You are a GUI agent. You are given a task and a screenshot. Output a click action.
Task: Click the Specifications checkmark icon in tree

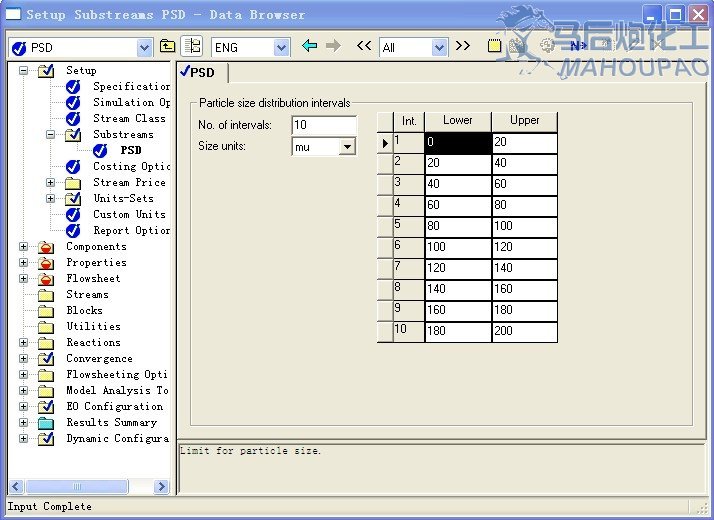[x=73, y=87]
